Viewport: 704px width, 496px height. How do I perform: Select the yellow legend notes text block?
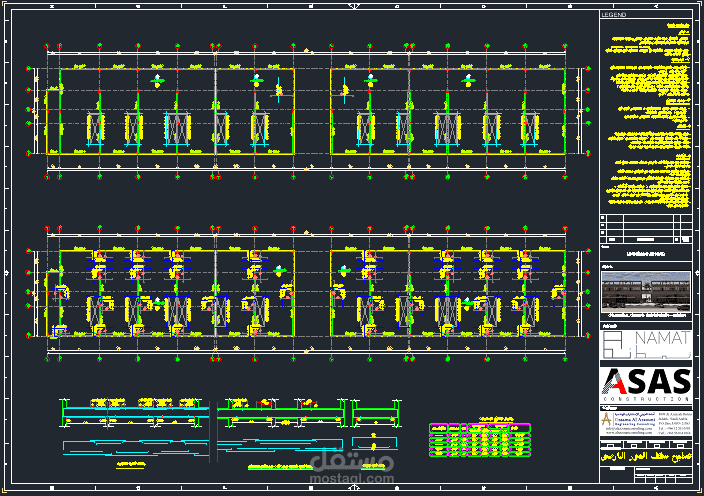click(649, 115)
